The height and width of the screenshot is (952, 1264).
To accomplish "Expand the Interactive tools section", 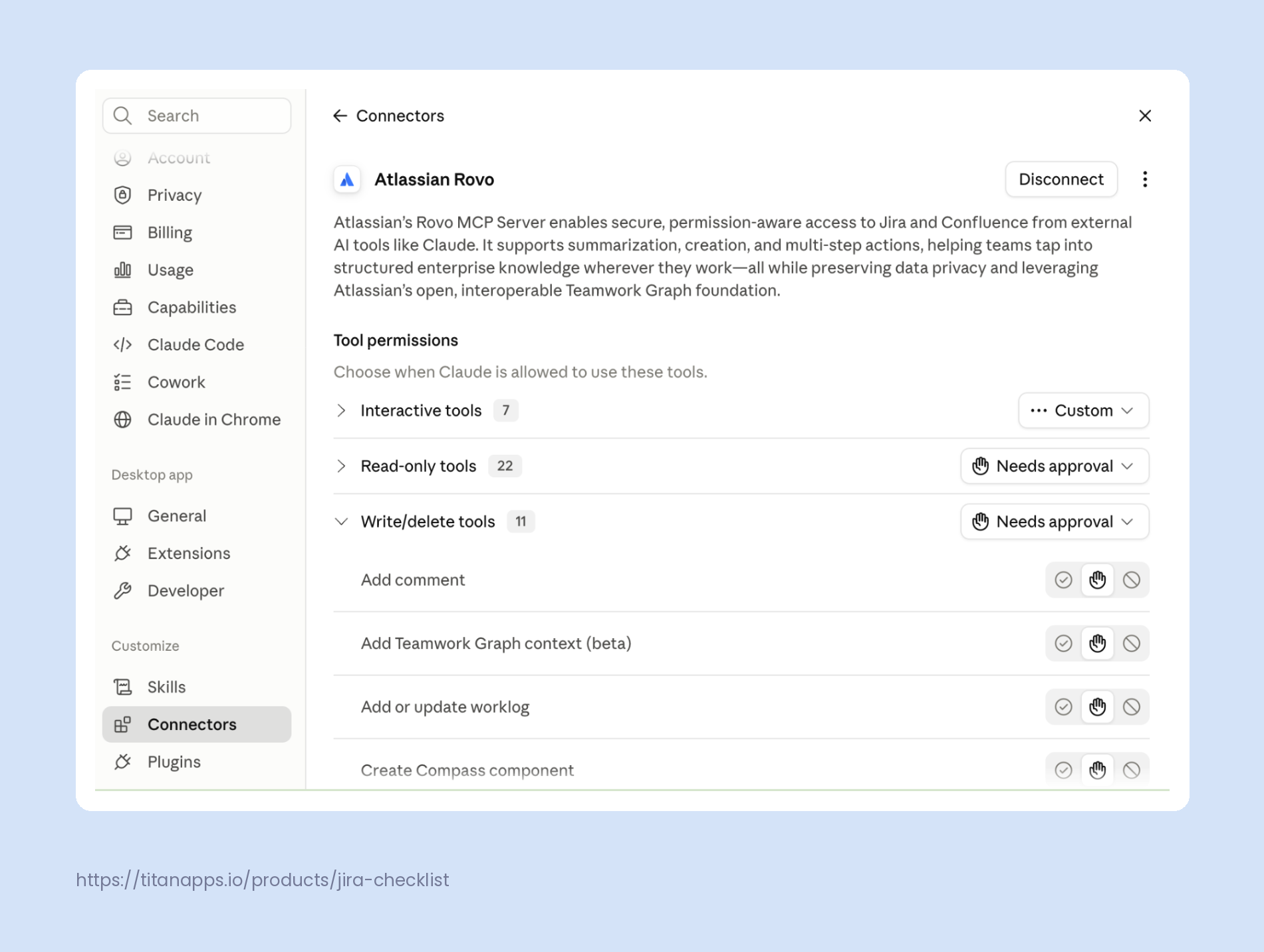I will (341, 411).
